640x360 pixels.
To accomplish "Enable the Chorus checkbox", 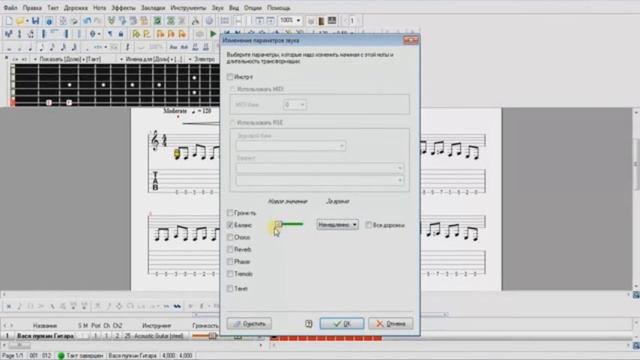I will point(230,237).
